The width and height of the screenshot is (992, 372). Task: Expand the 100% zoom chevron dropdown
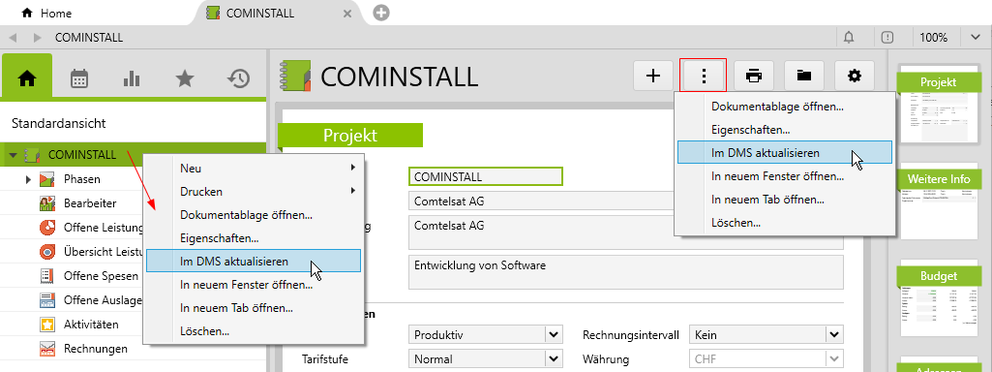(975, 37)
